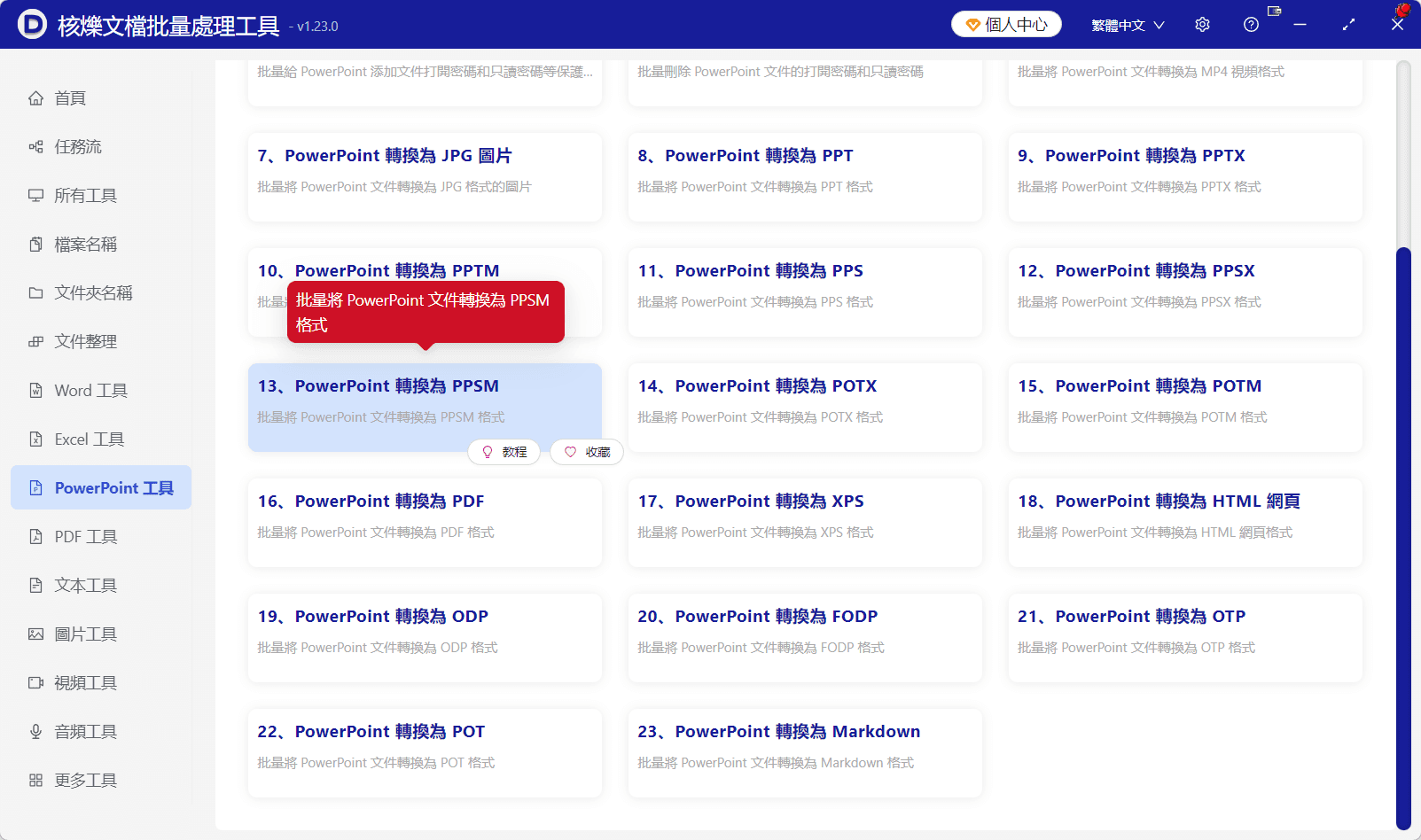Viewport: 1421px width, 840px height.
Task: Click the PDF file icon in sidebar
Action: pos(35,537)
